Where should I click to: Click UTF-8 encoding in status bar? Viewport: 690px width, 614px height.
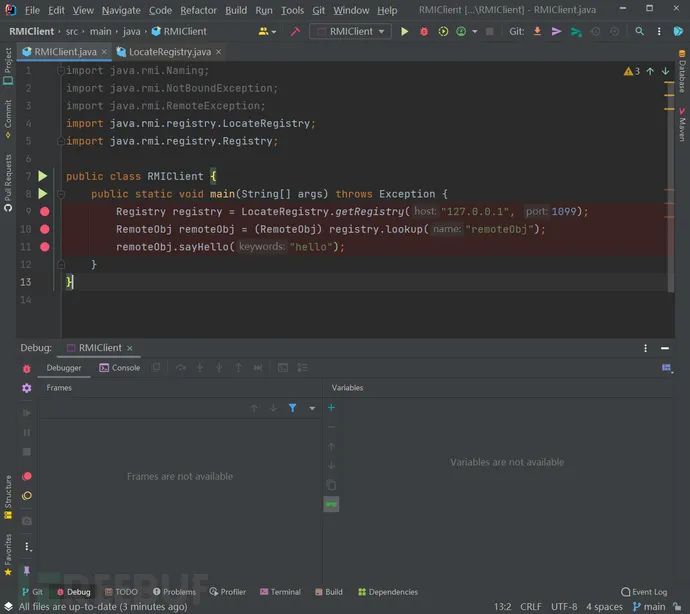[564, 607]
